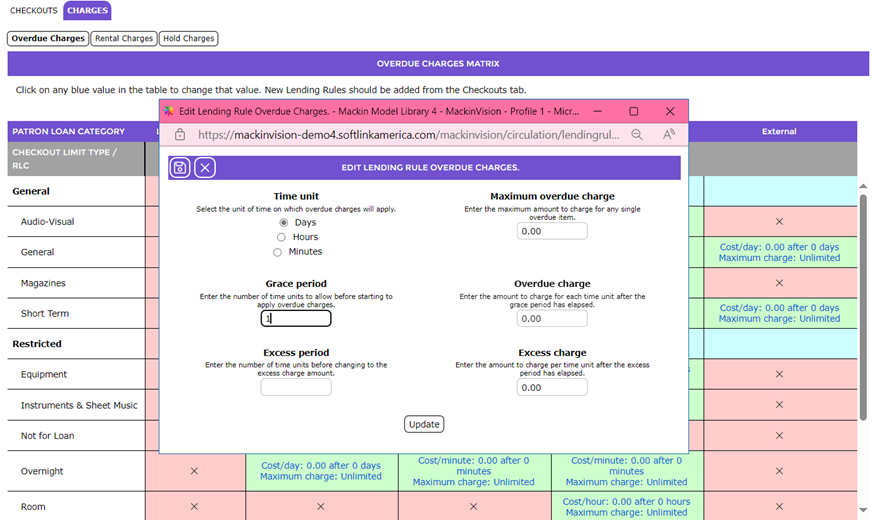Screen dimensions: 875x520
Task: Click the Overdue charge amount field
Action: pyautogui.click(x=552, y=319)
